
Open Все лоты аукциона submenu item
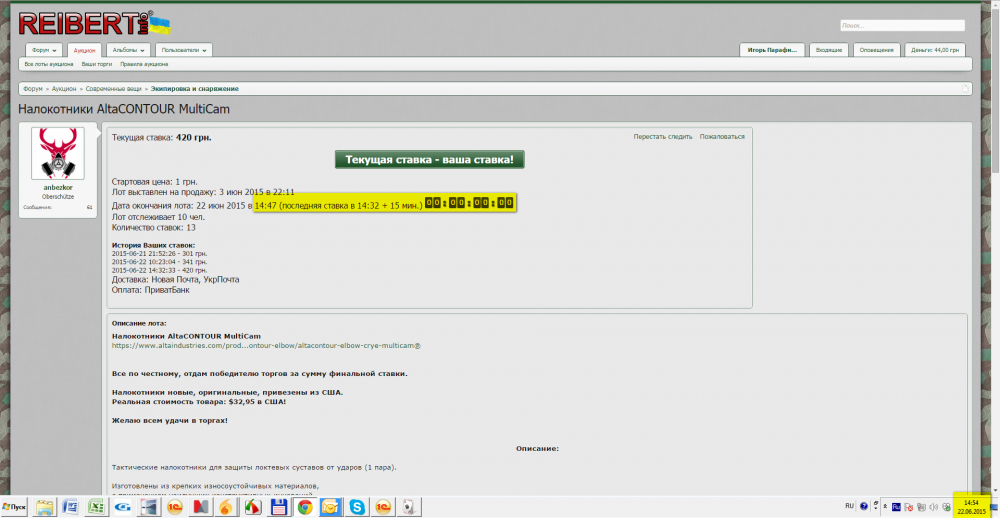(x=49, y=64)
